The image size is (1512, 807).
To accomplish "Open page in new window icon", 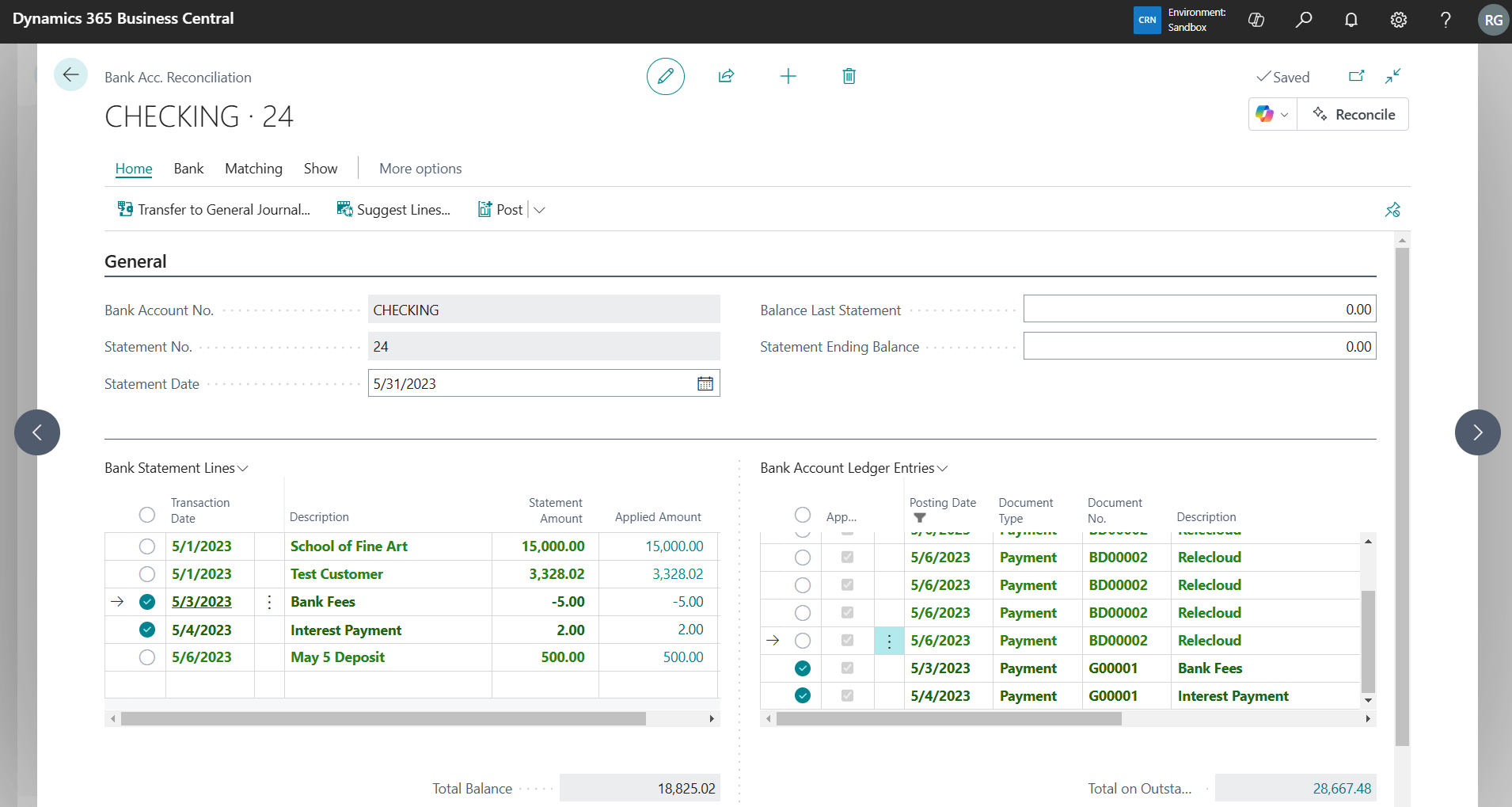I will tap(1356, 76).
